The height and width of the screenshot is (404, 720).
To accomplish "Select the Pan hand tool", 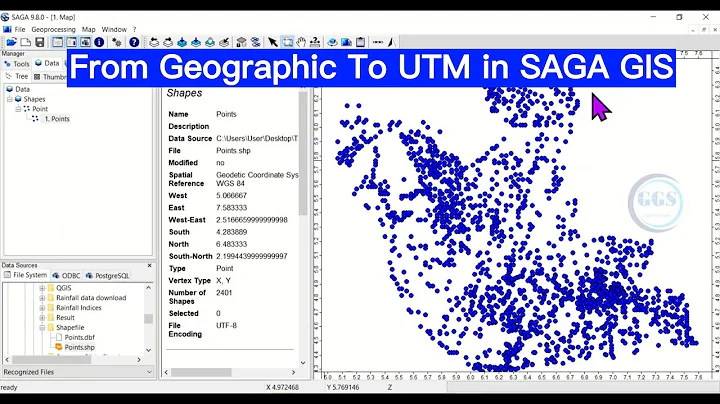I will (x=301, y=42).
